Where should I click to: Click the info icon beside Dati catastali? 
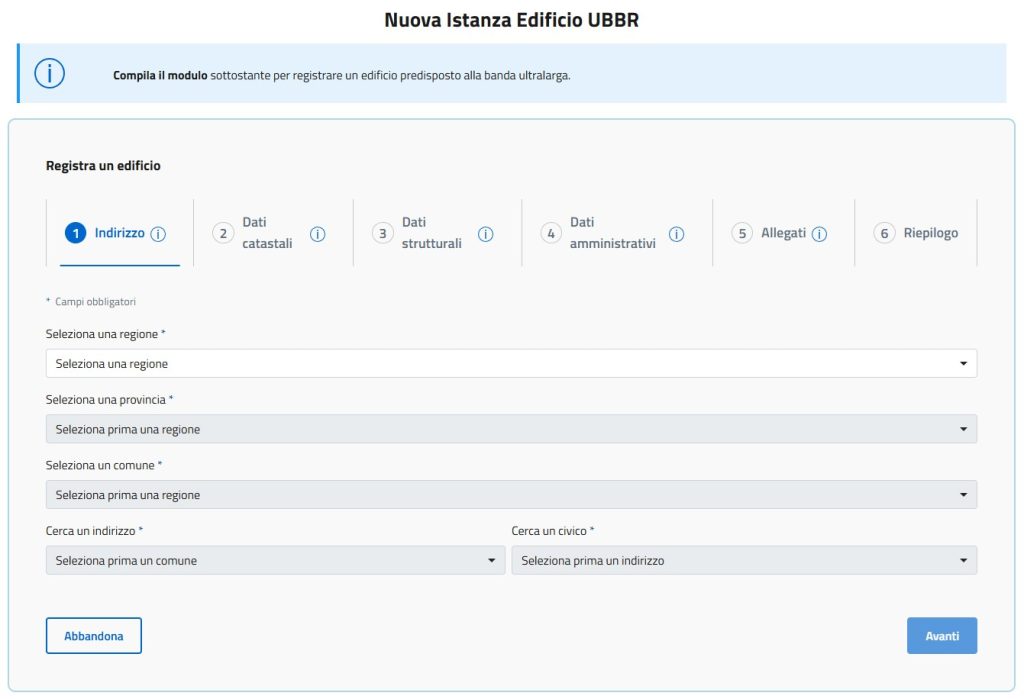click(318, 234)
